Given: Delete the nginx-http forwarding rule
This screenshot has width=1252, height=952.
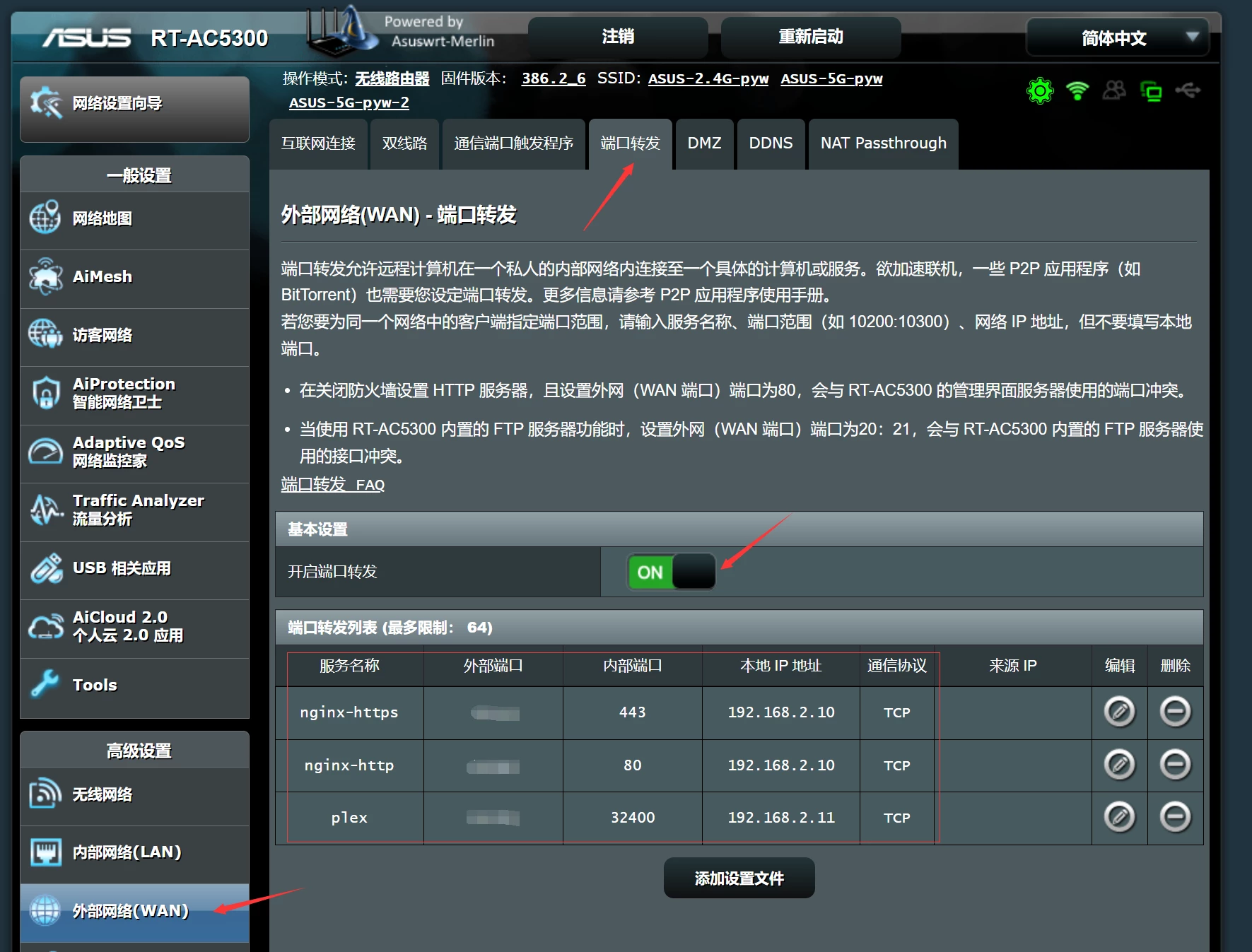Looking at the screenshot, I should [1176, 765].
